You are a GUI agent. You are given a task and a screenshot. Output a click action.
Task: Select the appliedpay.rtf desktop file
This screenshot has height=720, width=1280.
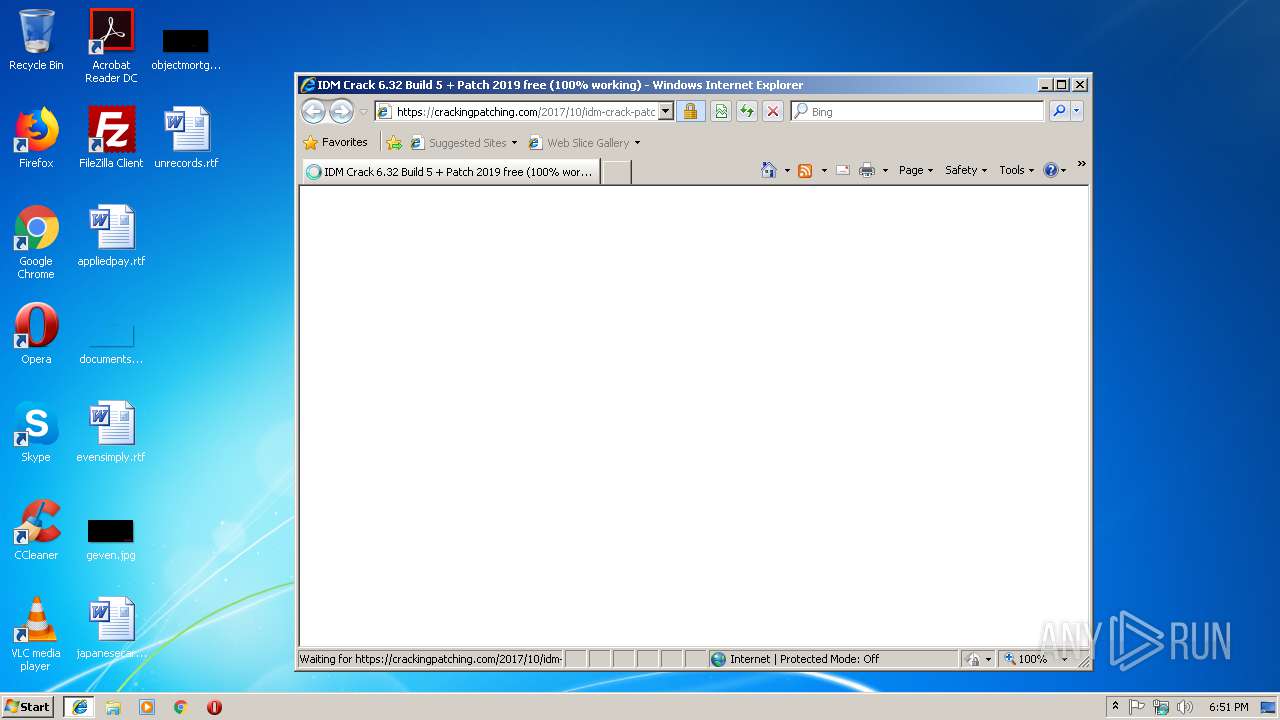(x=111, y=235)
